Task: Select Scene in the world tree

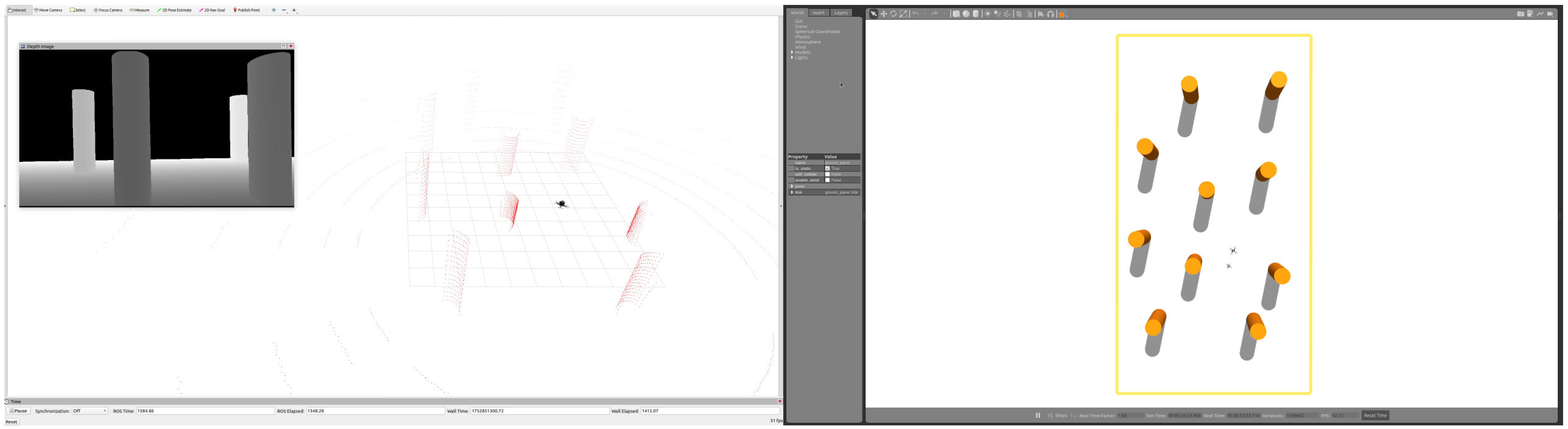Action: coord(801,27)
